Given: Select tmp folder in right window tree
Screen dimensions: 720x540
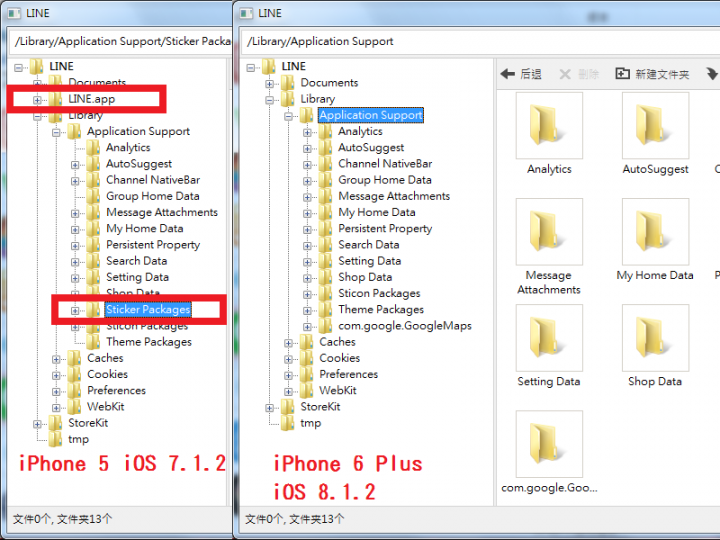Looking at the screenshot, I should pyautogui.click(x=310, y=423).
